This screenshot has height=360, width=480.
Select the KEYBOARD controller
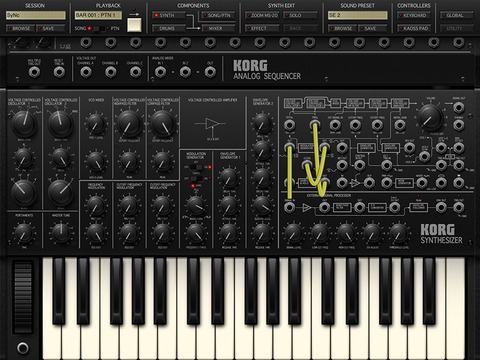pyautogui.click(x=414, y=15)
